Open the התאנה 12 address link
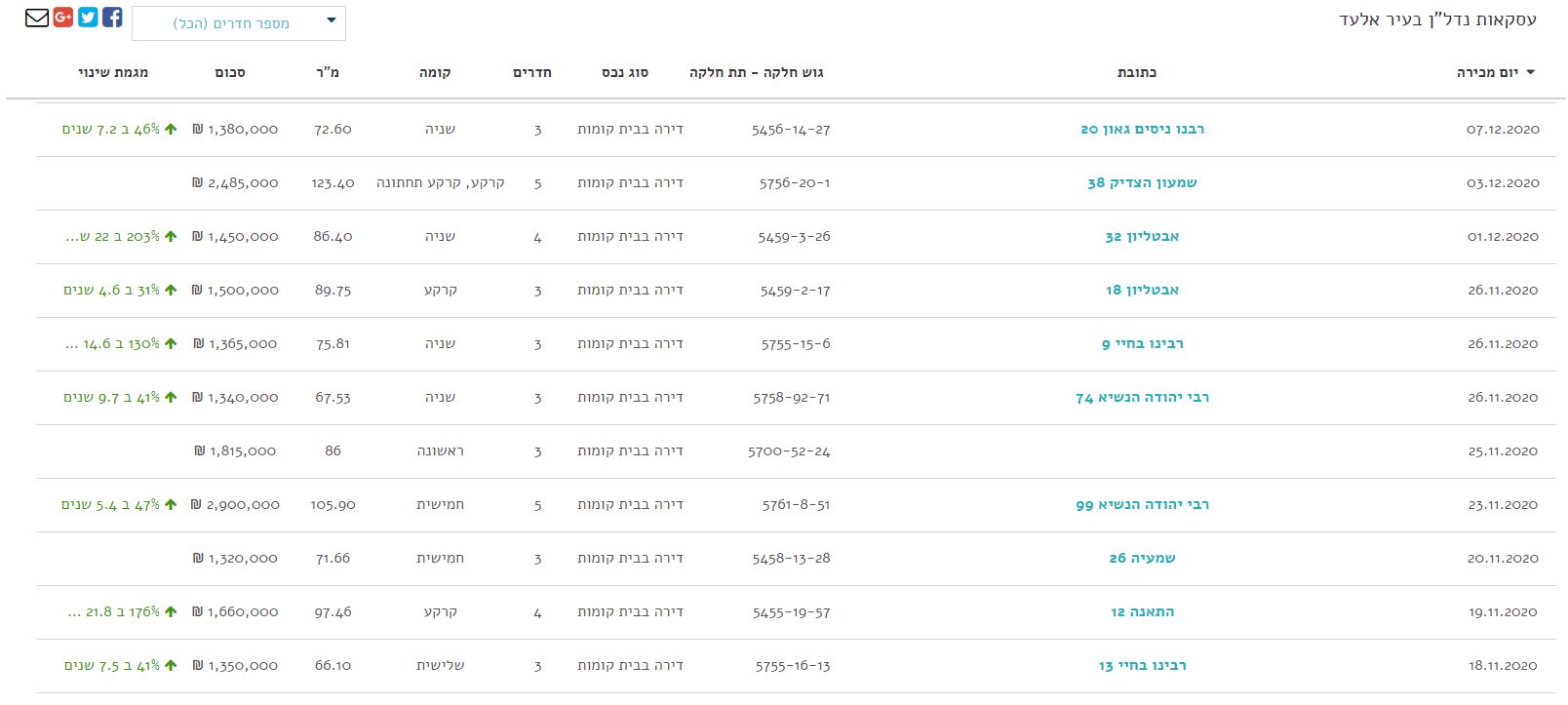The width and height of the screenshot is (1568, 705). (1142, 611)
